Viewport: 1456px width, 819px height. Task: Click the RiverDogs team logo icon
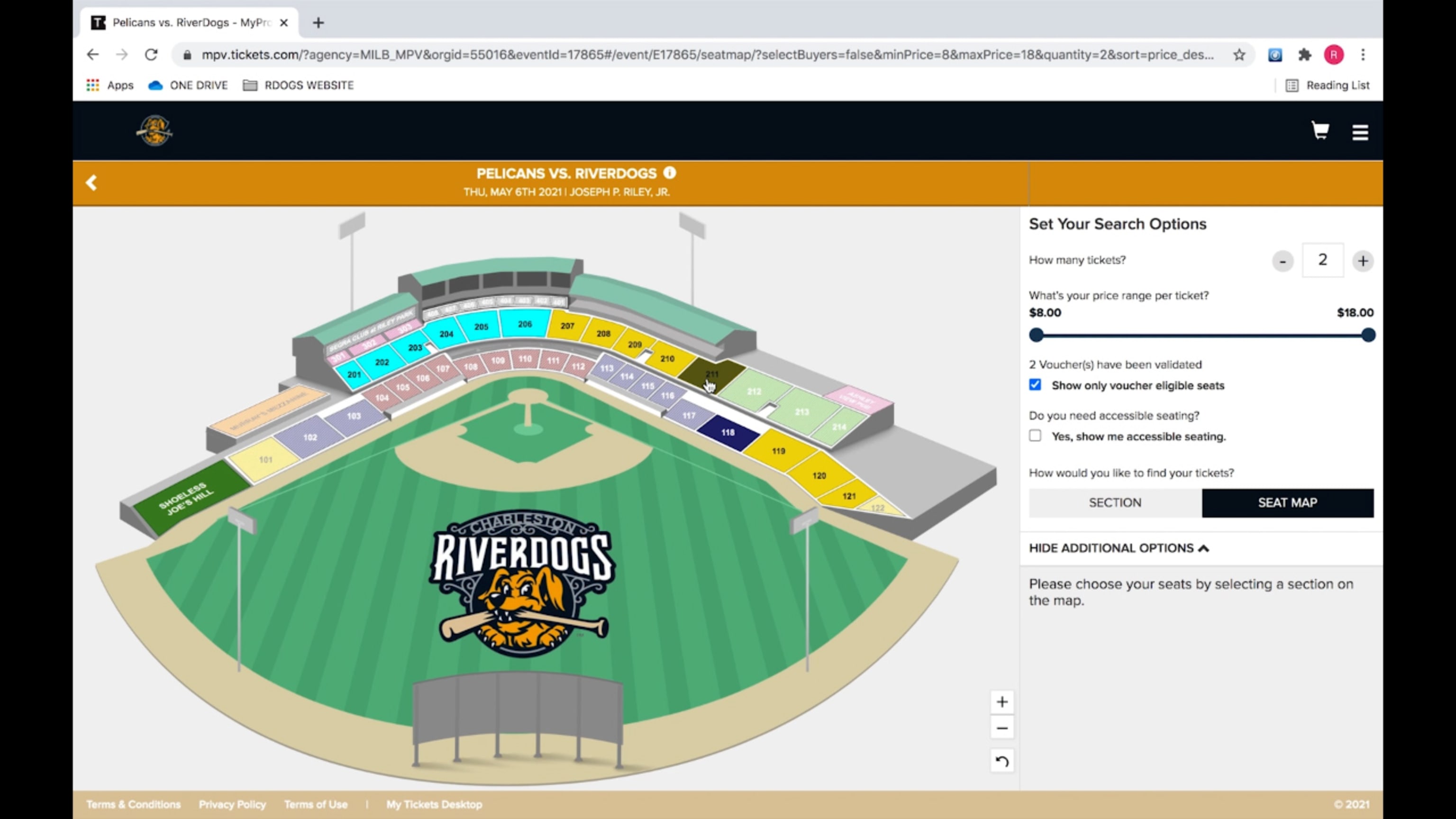pyautogui.click(x=154, y=130)
